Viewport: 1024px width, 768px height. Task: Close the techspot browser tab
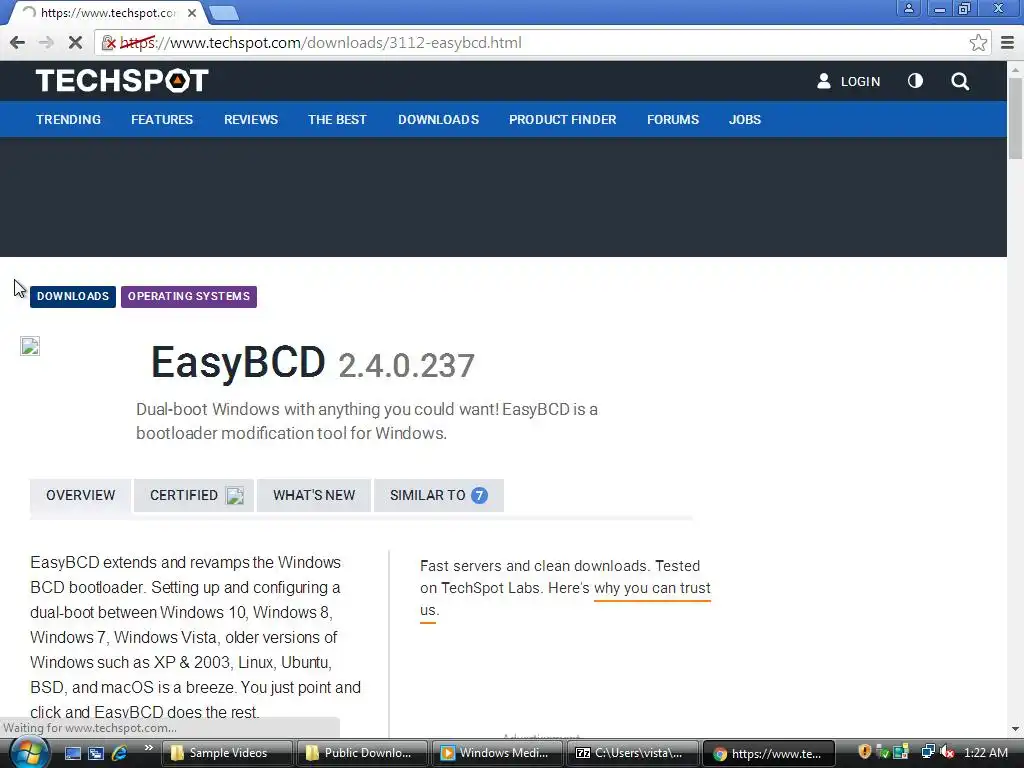191,12
